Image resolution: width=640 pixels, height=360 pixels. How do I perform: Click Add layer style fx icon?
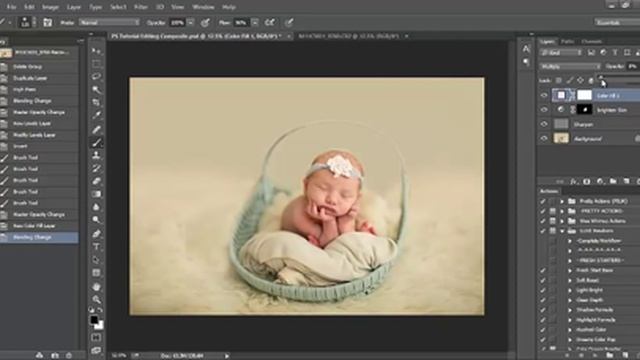tap(574, 181)
